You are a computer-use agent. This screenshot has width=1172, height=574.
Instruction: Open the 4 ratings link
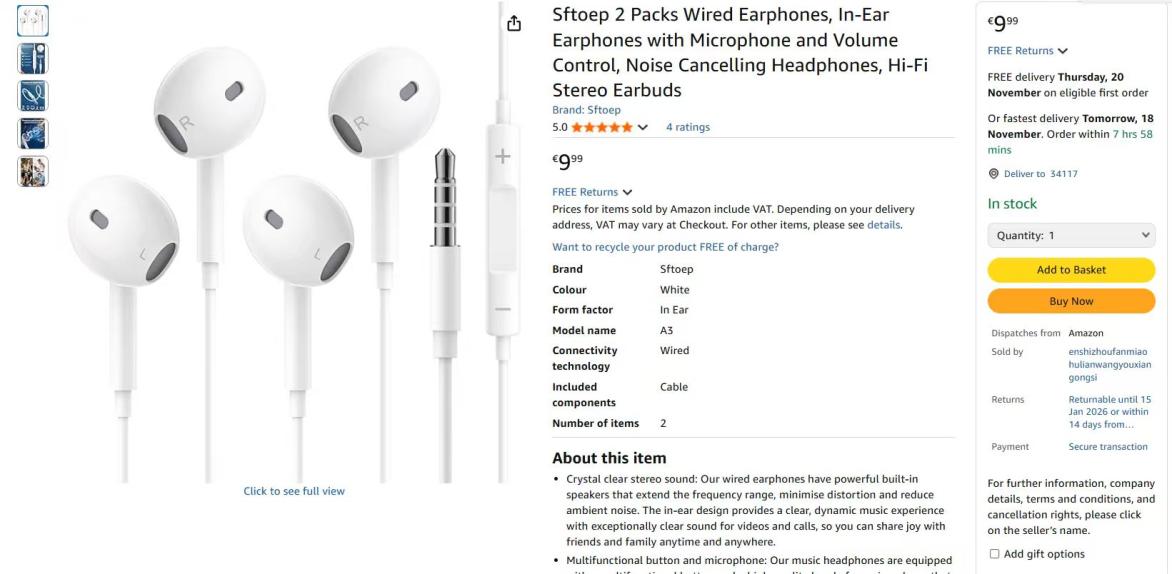(688, 127)
